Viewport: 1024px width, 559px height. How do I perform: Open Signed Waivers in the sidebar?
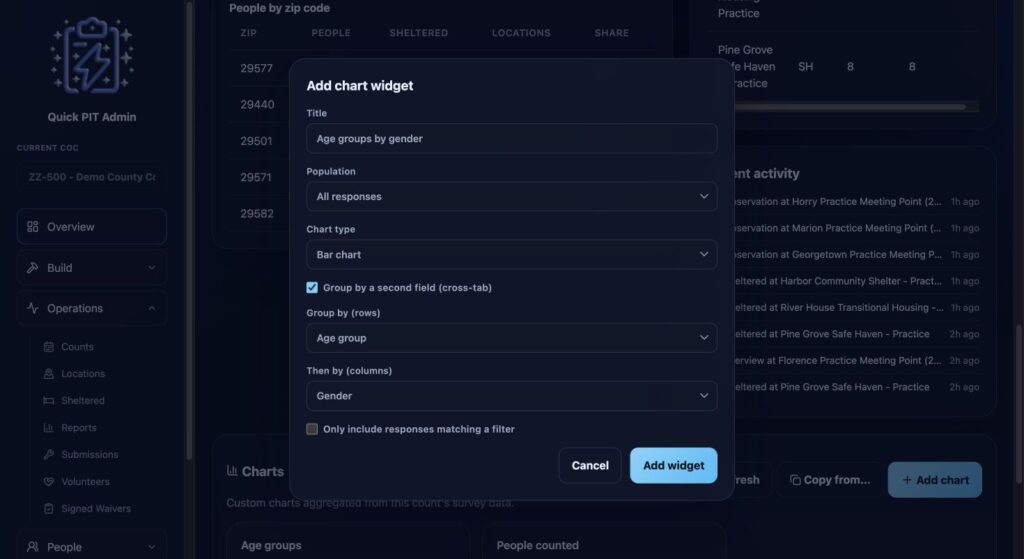[98, 508]
